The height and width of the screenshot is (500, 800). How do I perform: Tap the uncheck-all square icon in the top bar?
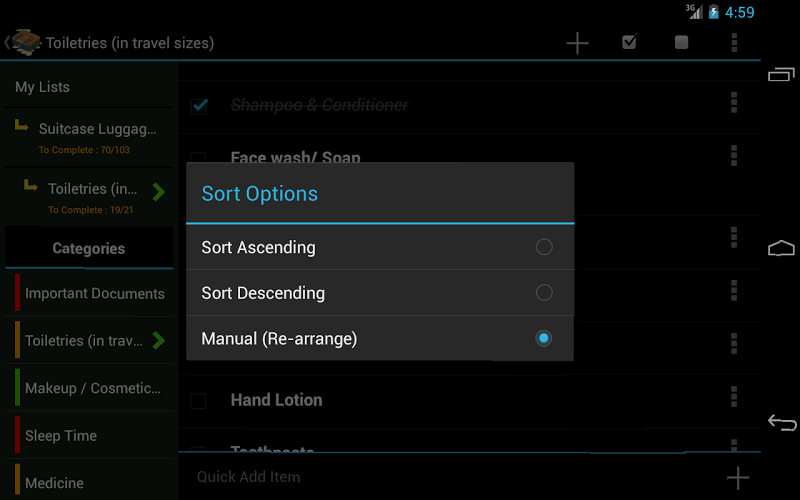(681, 42)
